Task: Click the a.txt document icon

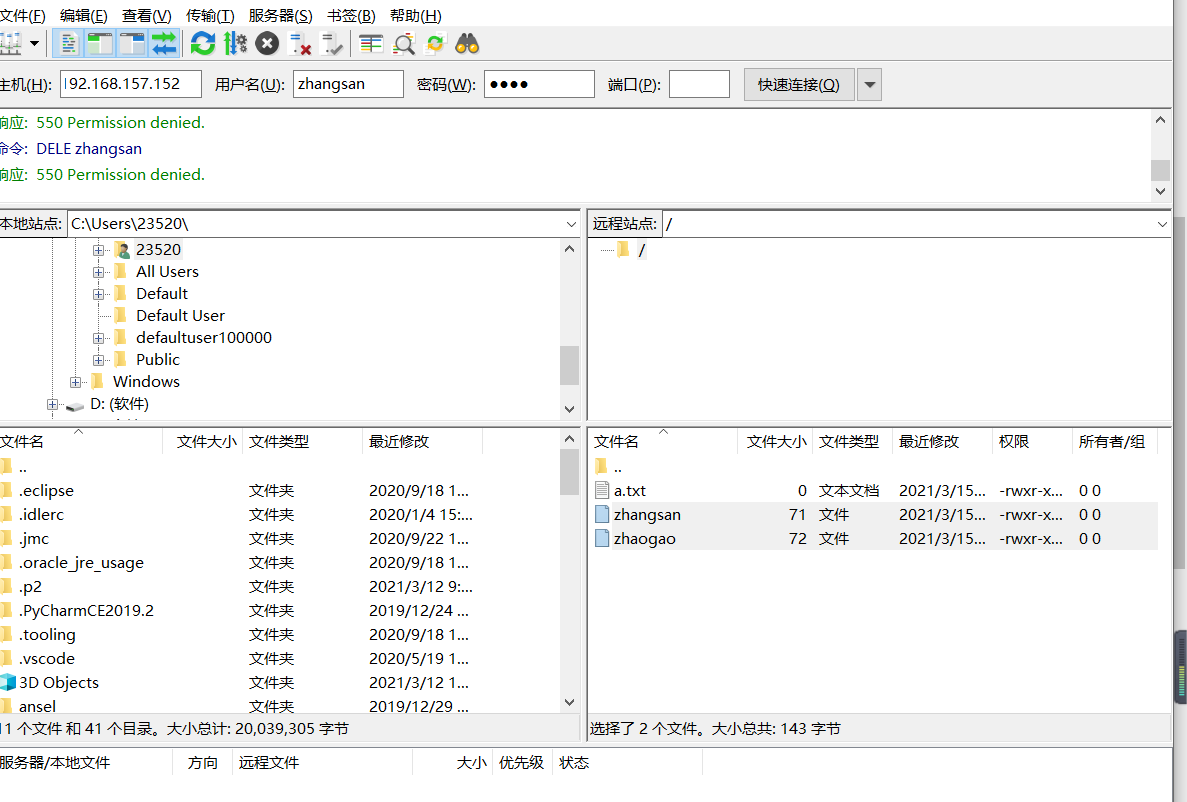Action: point(602,491)
